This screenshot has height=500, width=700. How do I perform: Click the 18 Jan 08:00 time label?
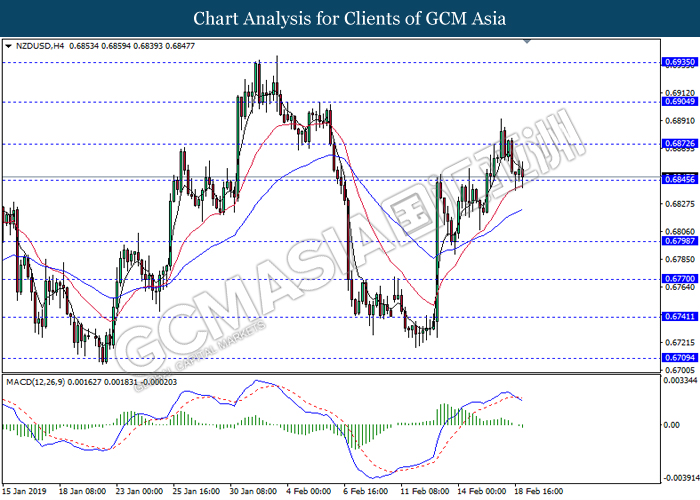[x=82, y=491]
